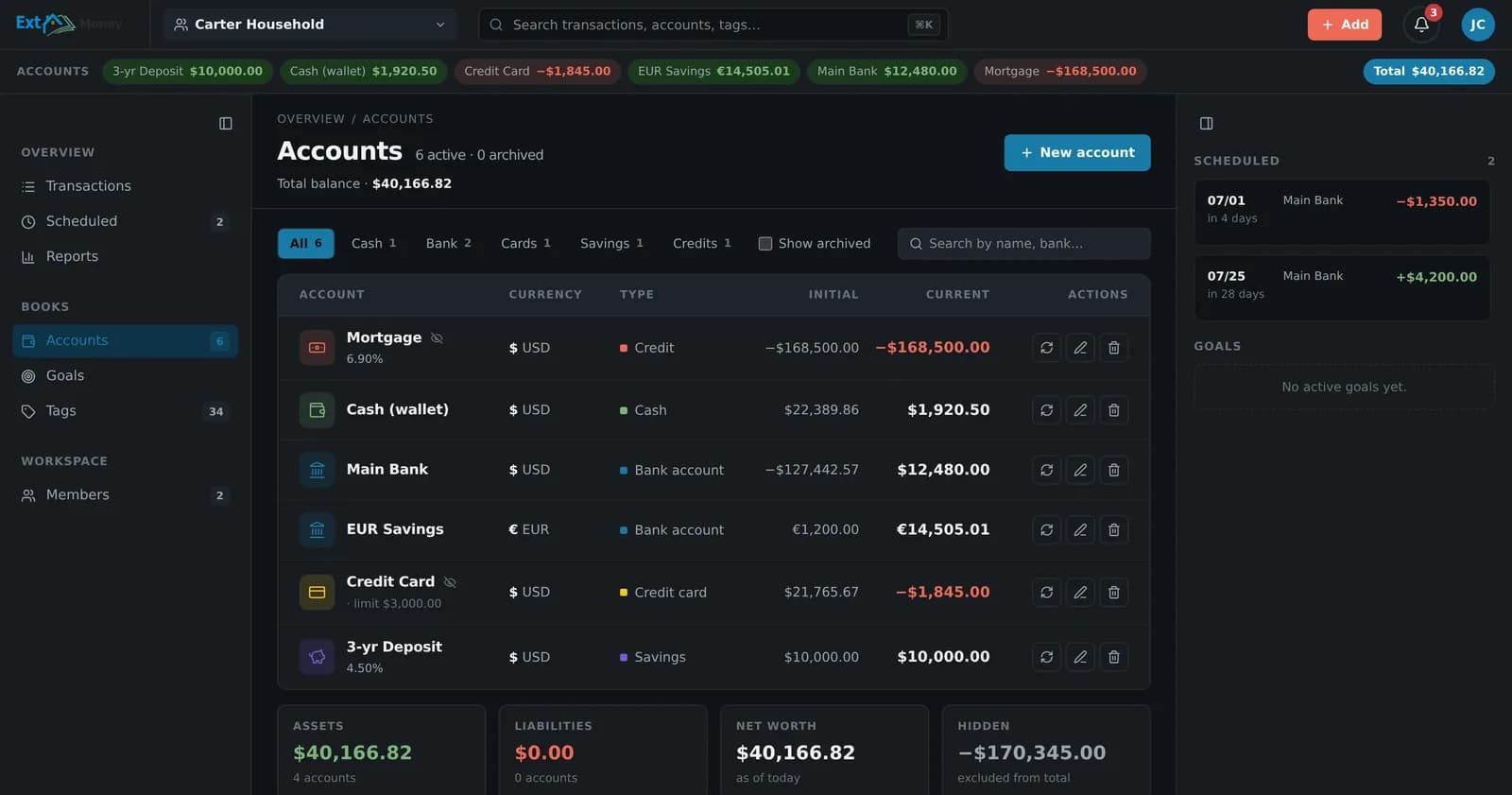
Task: Expand the Carter Household selector
Action: [x=310, y=25]
